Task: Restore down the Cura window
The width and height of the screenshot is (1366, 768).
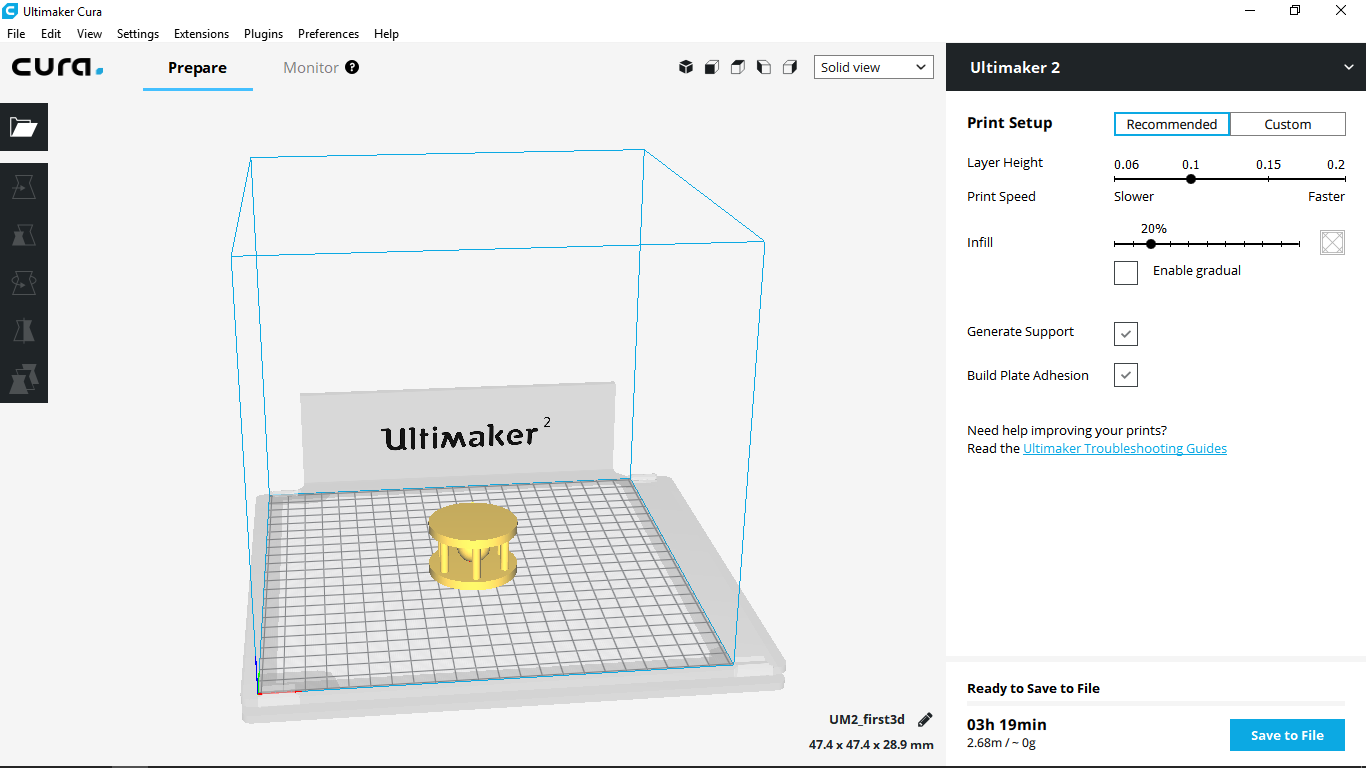Action: point(1295,10)
